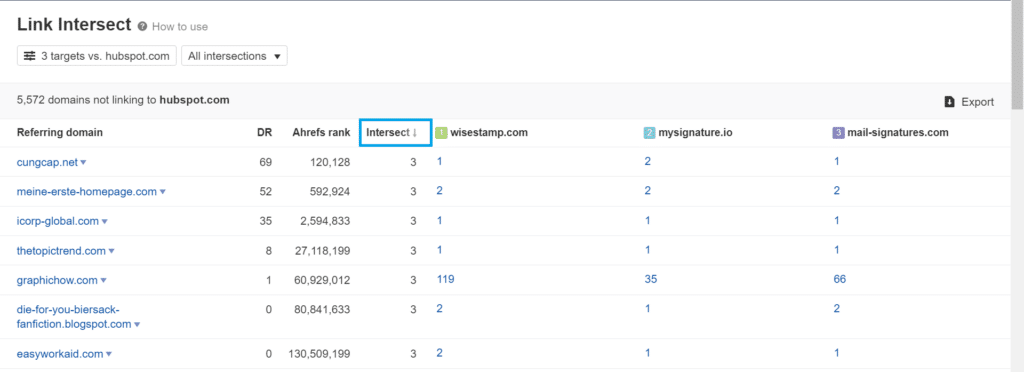Open the All intersections dropdown
This screenshot has height=372, width=1024.
tap(234, 56)
